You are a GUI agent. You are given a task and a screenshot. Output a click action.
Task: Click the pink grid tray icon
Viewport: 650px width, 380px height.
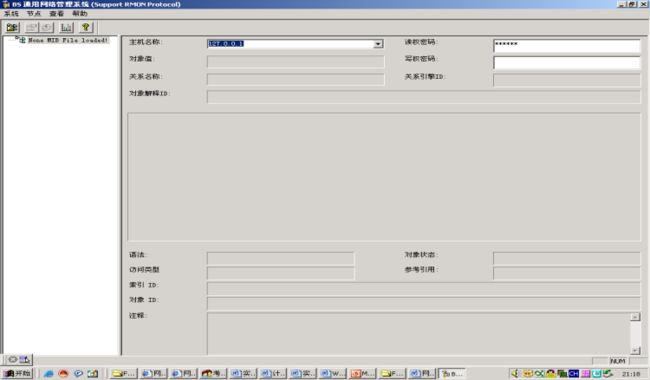pos(585,373)
